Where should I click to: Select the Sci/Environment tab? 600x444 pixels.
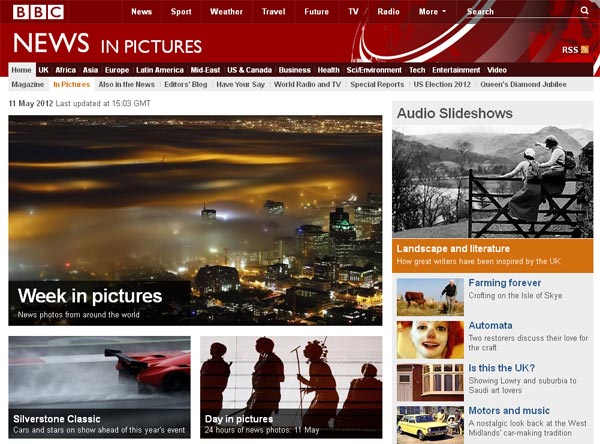(374, 70)
